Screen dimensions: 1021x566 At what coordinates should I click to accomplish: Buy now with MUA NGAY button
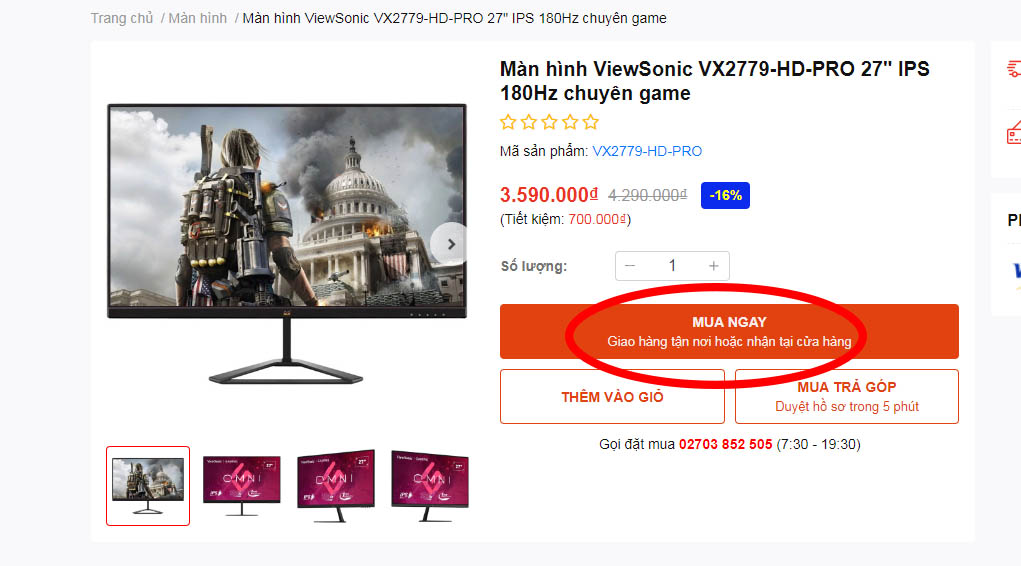[729, 332]
